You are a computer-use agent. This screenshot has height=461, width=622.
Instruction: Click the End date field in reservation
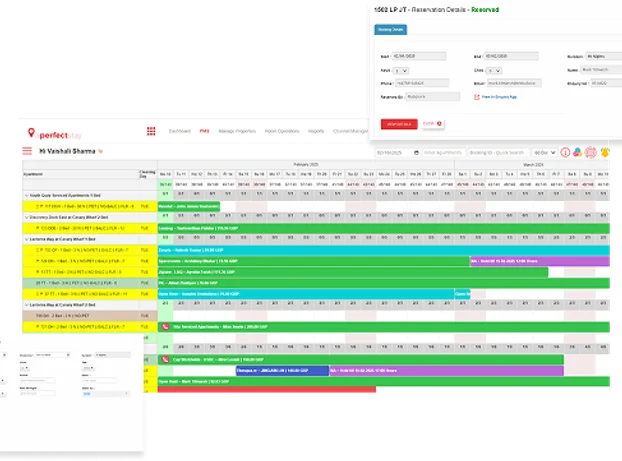[x=511, y=56]
